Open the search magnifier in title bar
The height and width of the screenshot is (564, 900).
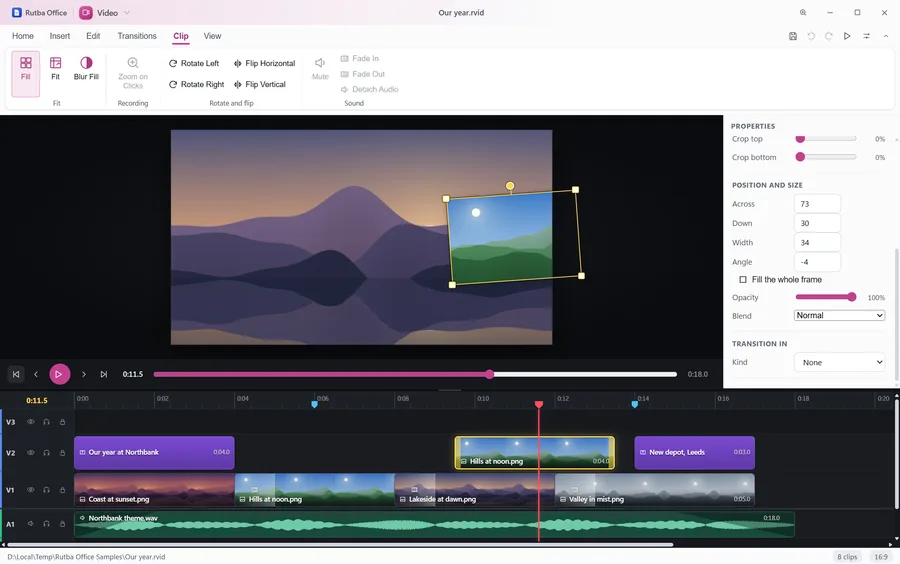(x=803, y=13)
